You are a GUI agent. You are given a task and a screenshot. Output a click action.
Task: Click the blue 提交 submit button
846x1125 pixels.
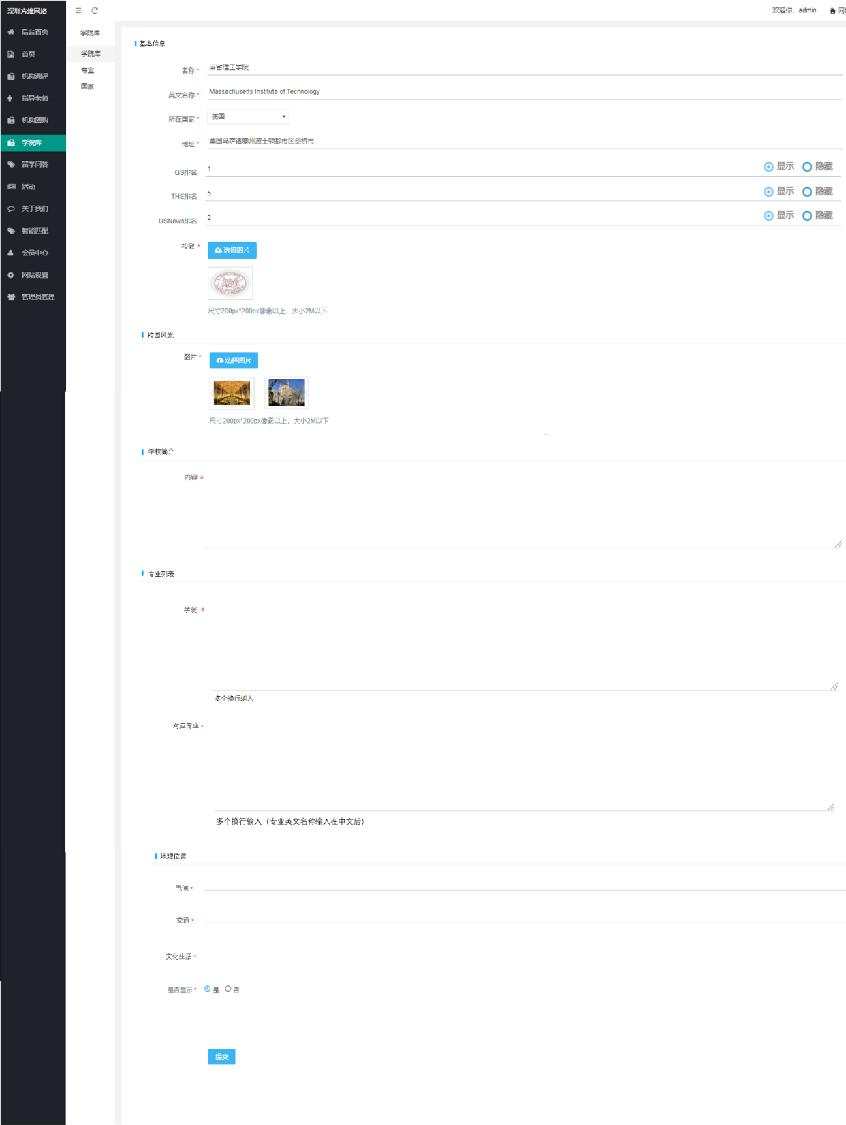click(x=222, y=1057)
